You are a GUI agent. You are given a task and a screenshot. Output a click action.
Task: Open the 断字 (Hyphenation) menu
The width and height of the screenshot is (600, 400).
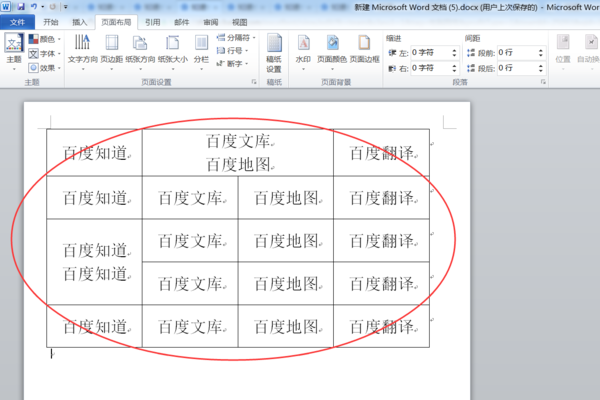232,64
